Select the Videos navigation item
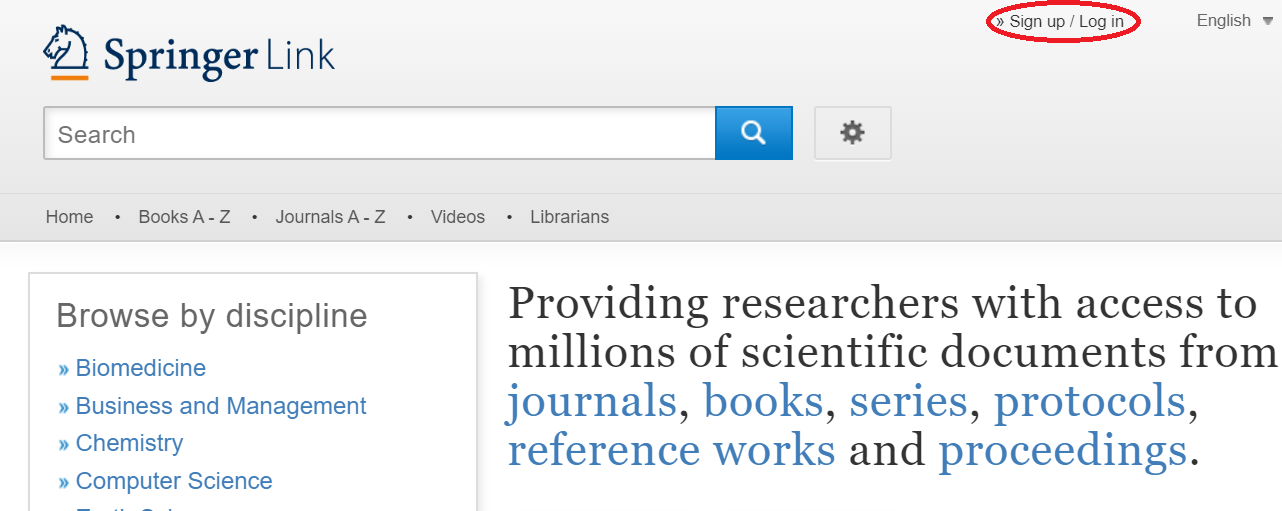 tap(457, 217)
